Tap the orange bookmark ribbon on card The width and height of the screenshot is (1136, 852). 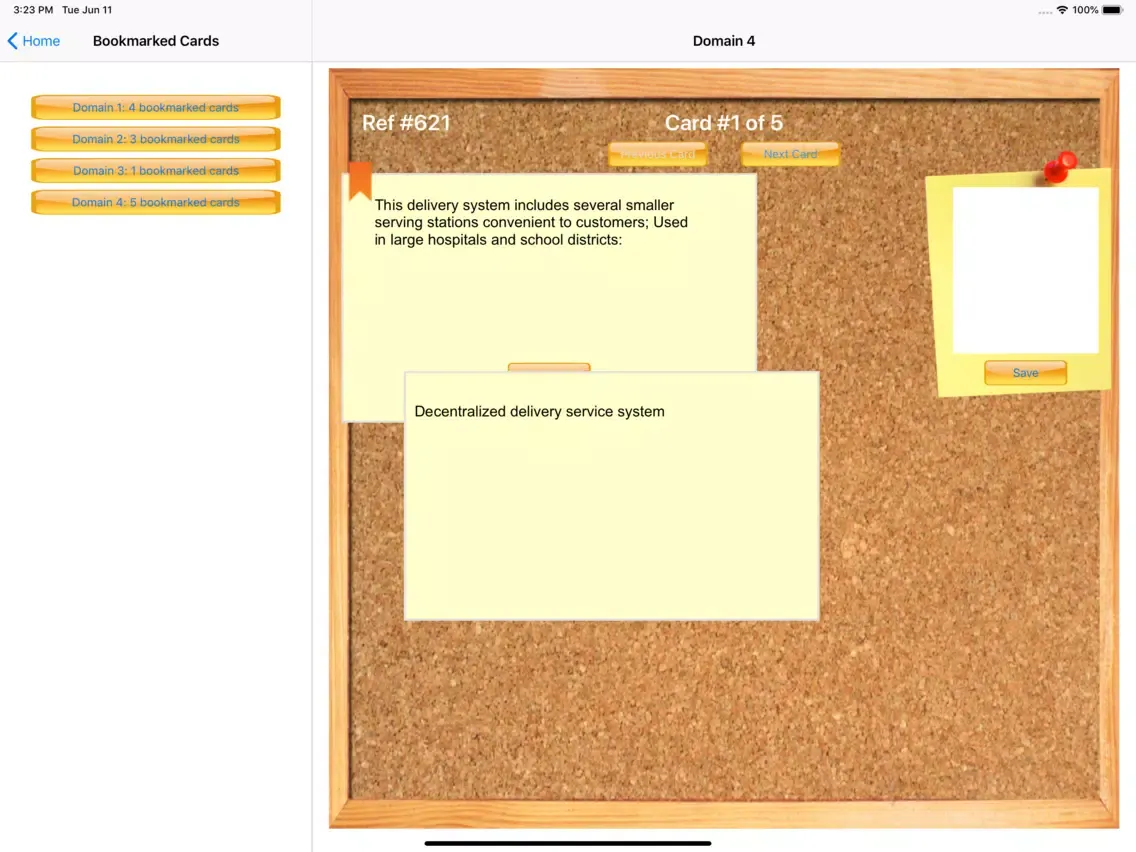click(x=360, y=180)
